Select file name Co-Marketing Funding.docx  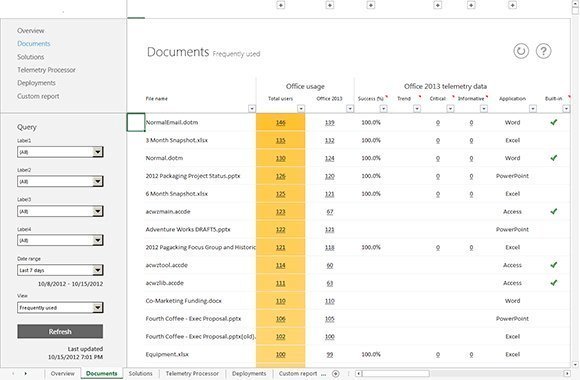[183, 301]
